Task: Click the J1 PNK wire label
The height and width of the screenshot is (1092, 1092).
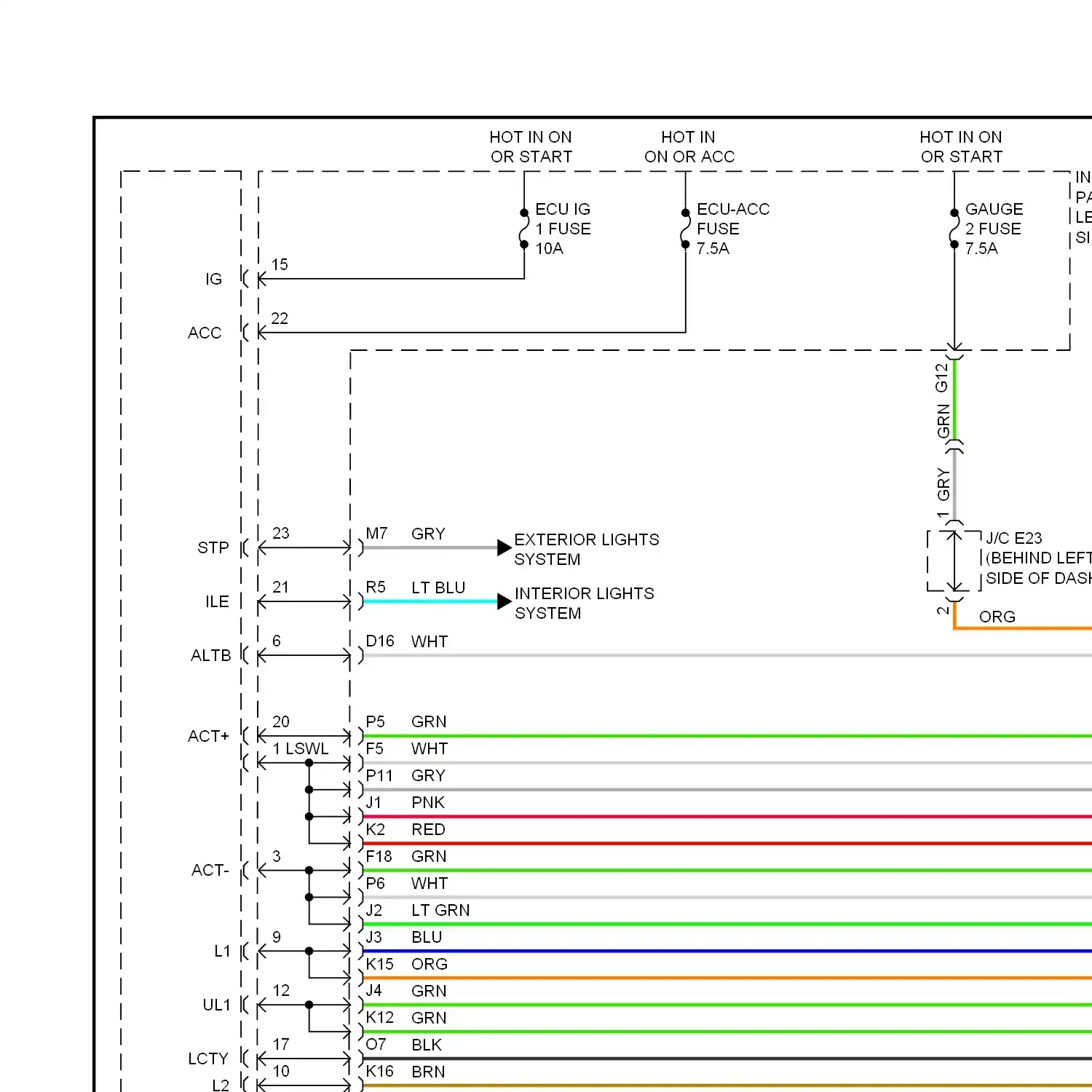Action: (405, 802)
